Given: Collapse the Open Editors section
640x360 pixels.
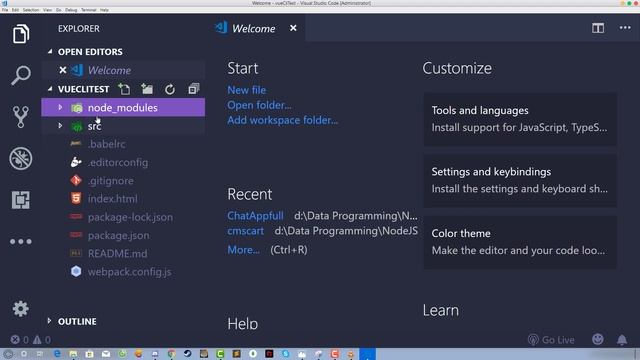Looking at the screenshot, I should [50, 51].
